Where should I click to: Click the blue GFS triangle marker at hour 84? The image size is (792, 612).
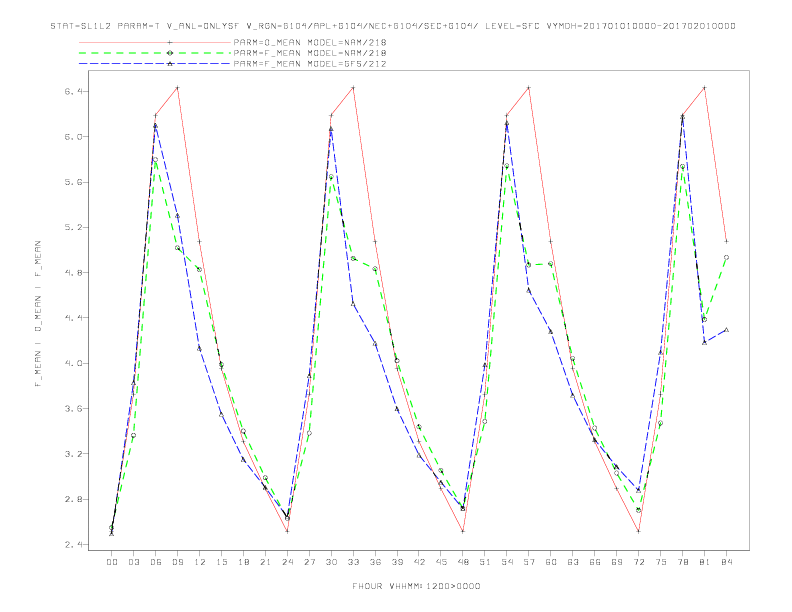(x=726, y=330)
